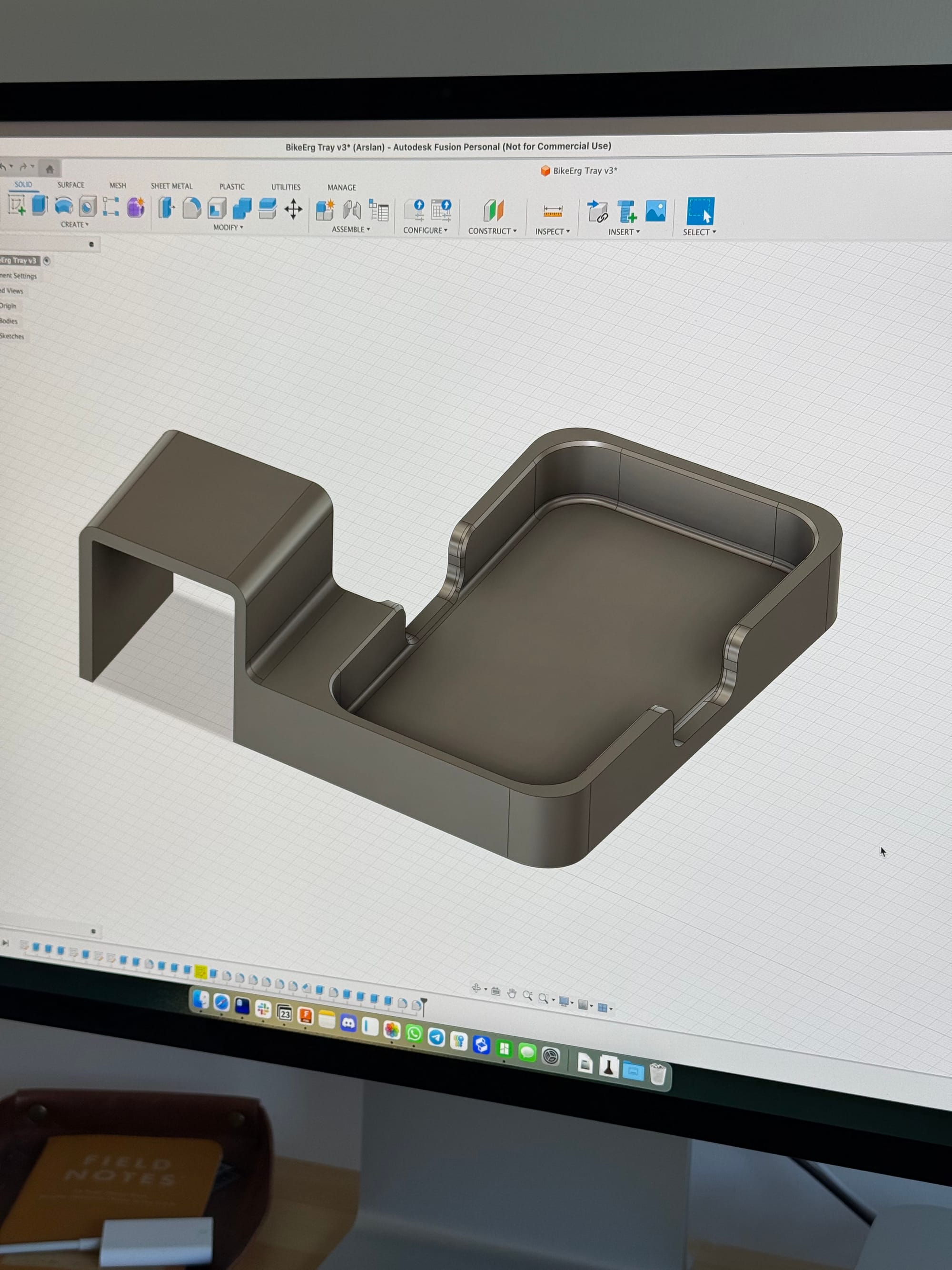Image resolution: width=952 pixels, height=1270 pixels.
Task: Click the Move/Copy arrows icon
Action: [293, 210]
